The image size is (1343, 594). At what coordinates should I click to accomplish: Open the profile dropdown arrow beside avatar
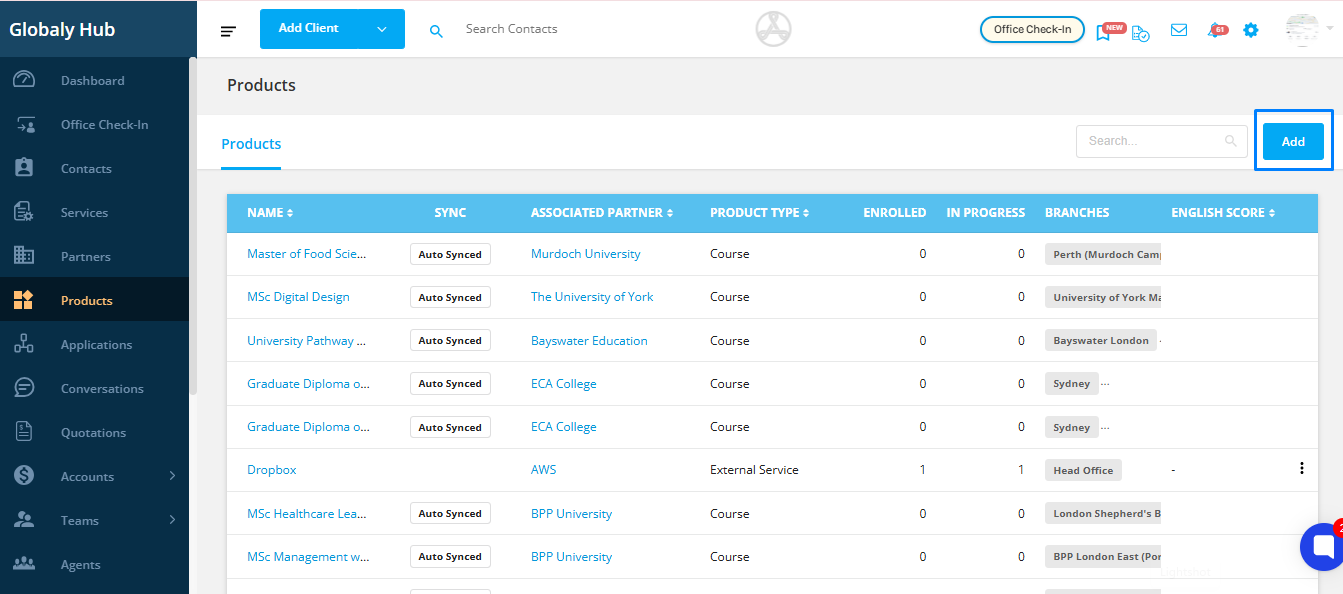click(1328, 31)
